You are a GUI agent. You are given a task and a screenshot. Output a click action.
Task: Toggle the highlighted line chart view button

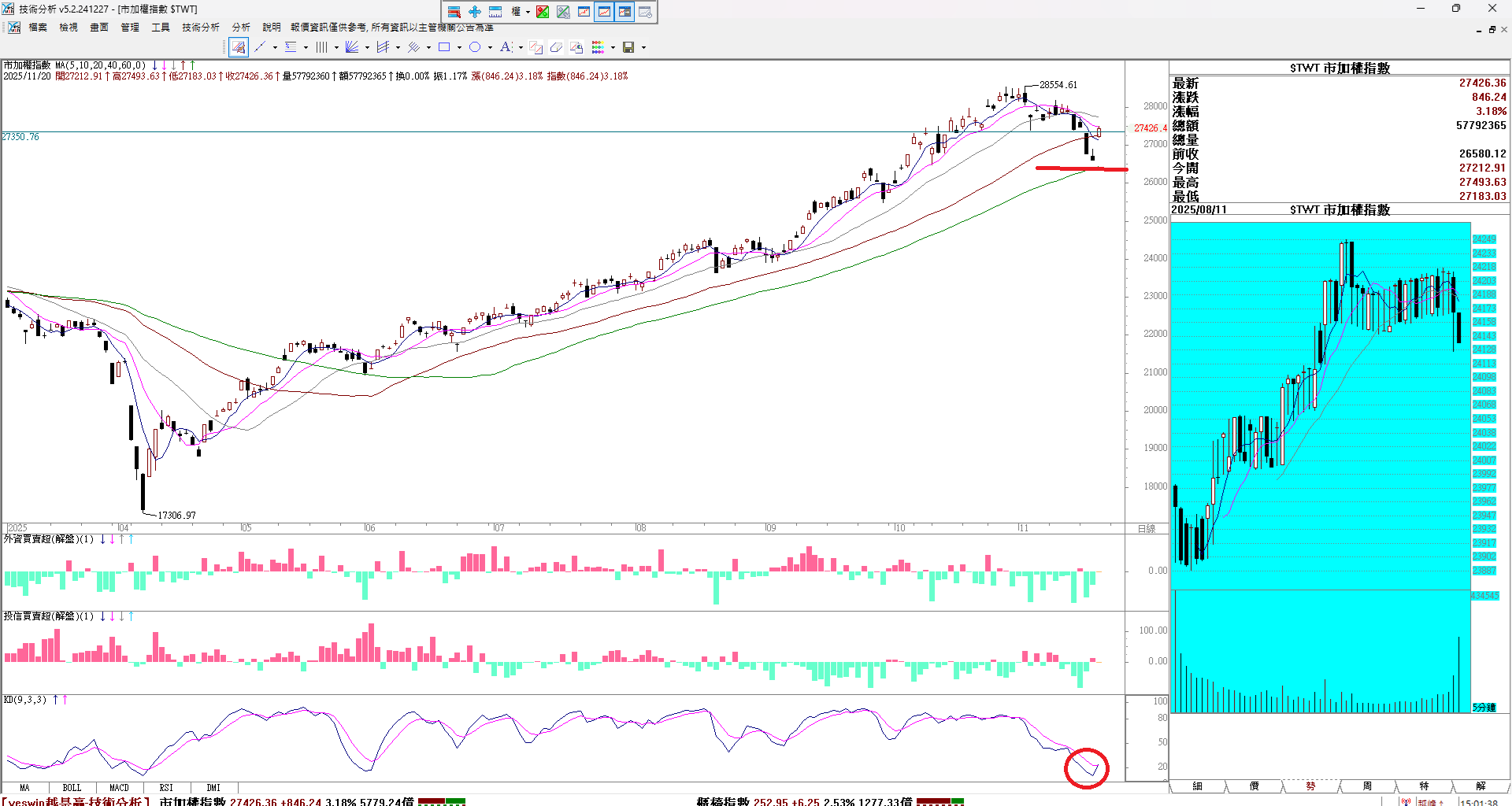pos(604,12)
